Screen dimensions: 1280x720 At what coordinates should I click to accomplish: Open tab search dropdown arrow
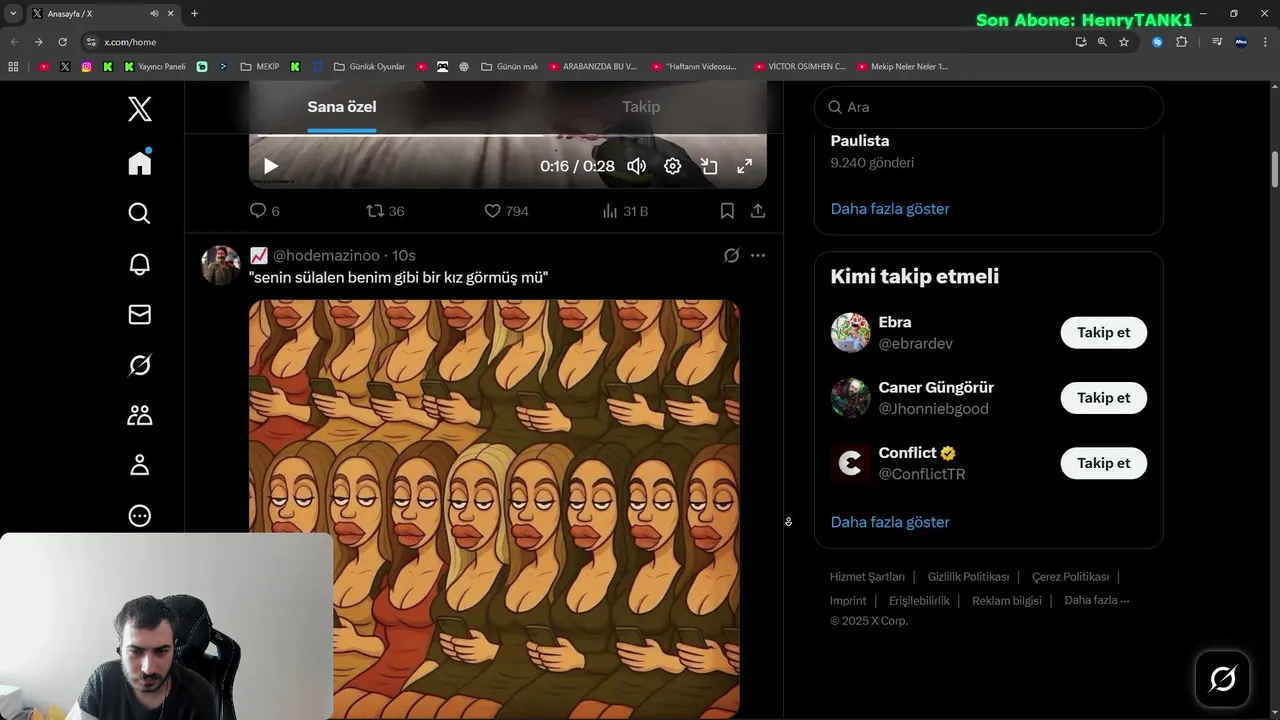point(13,13)
